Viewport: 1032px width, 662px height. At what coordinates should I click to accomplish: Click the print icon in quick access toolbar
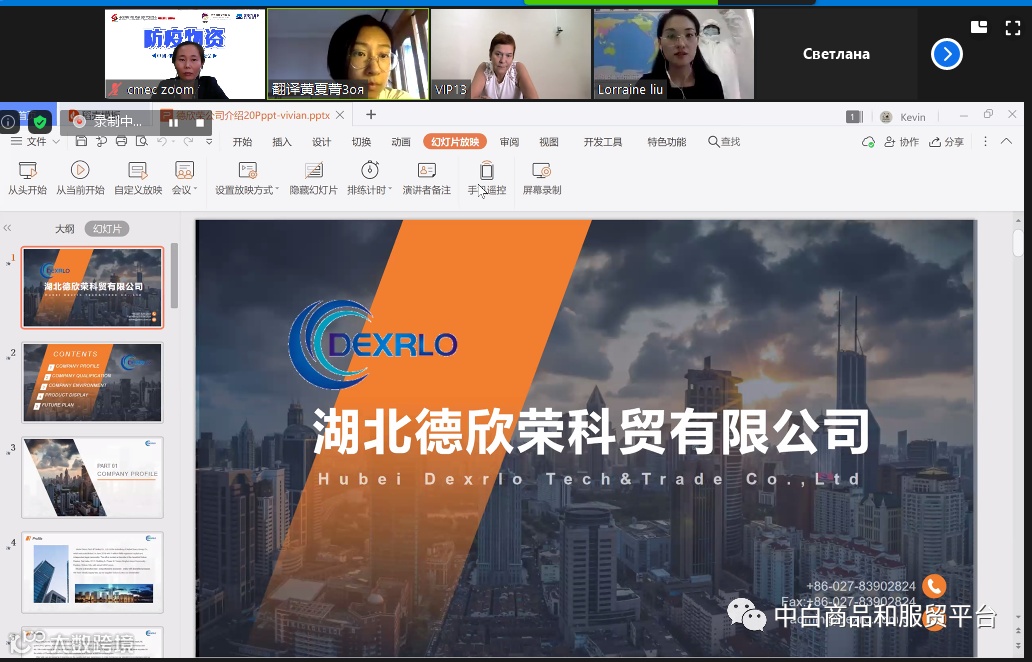pos(121,141)
